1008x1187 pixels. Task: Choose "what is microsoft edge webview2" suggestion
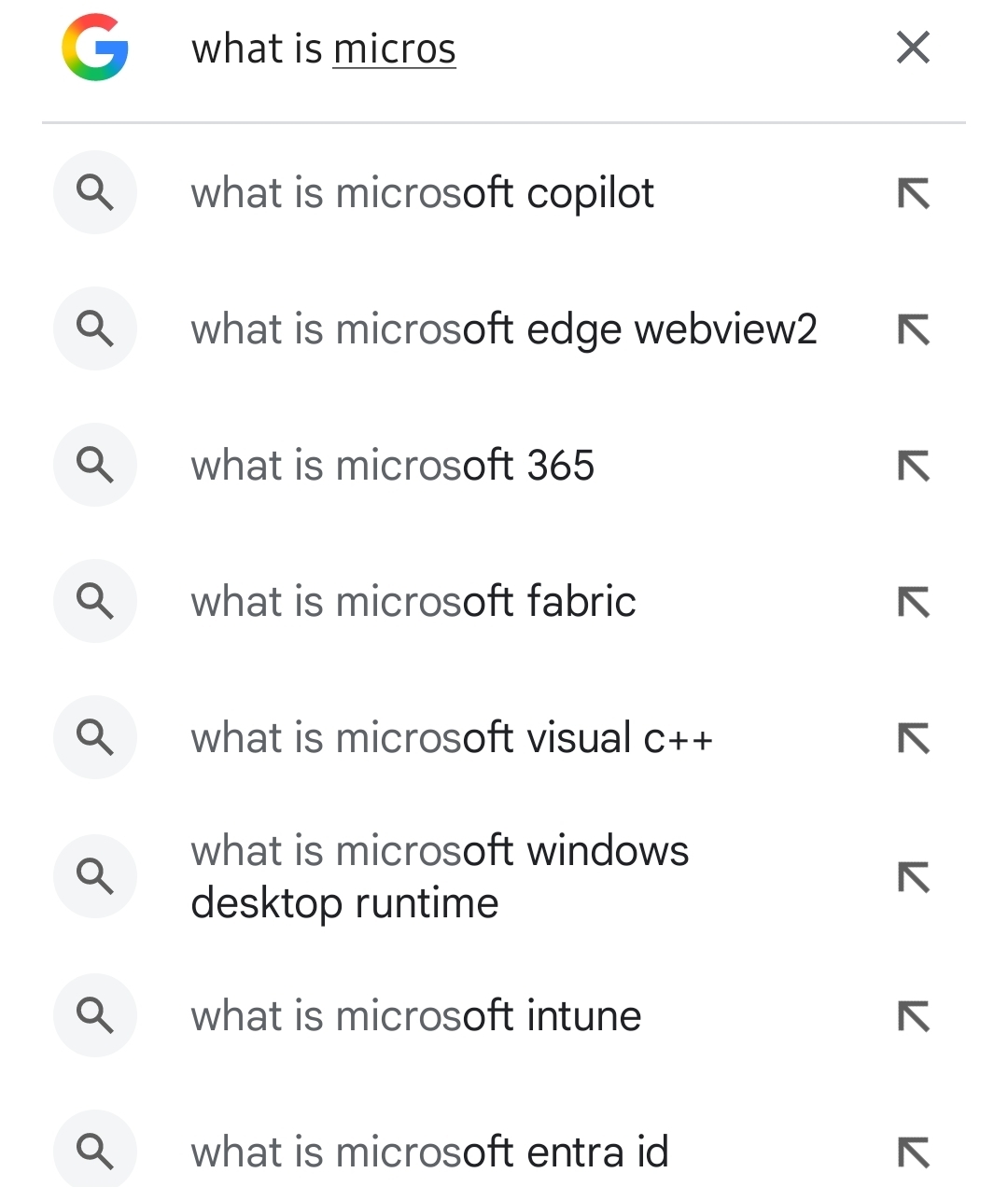(504, 329)
